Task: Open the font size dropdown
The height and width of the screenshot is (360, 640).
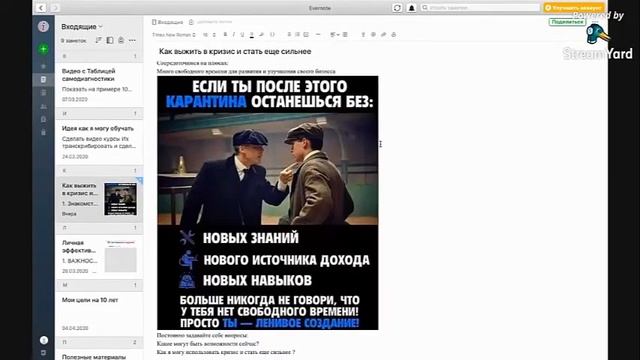Action: (x=209, y=35)
